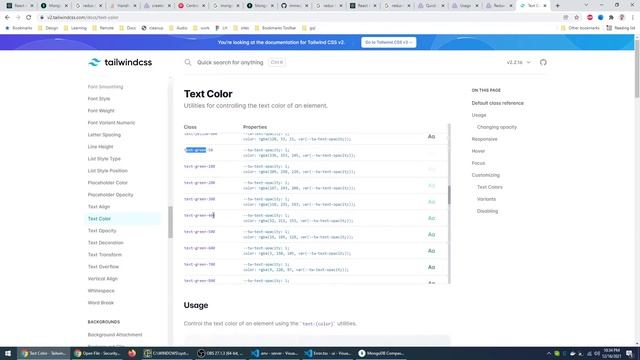
Task: Jump to Customizing section link
Action: pyautogui.click(x=485, y=175)
